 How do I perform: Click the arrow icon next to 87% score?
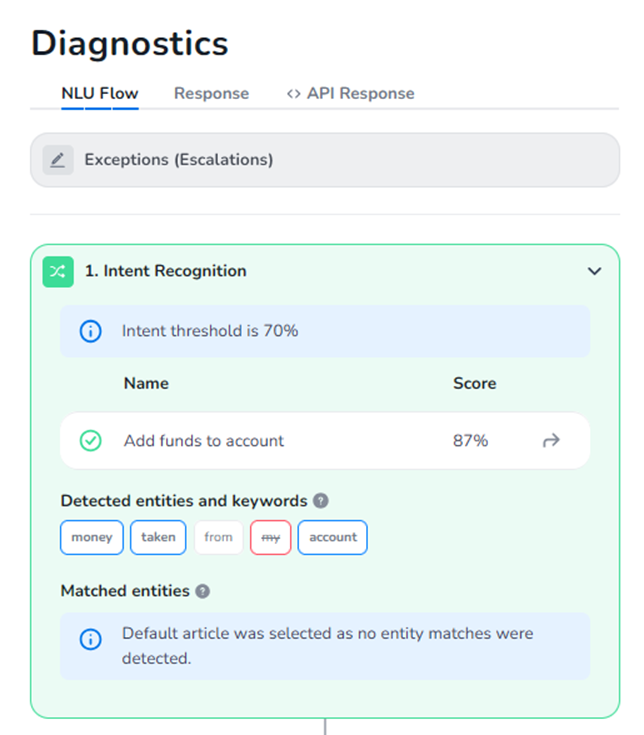[551, 441]
